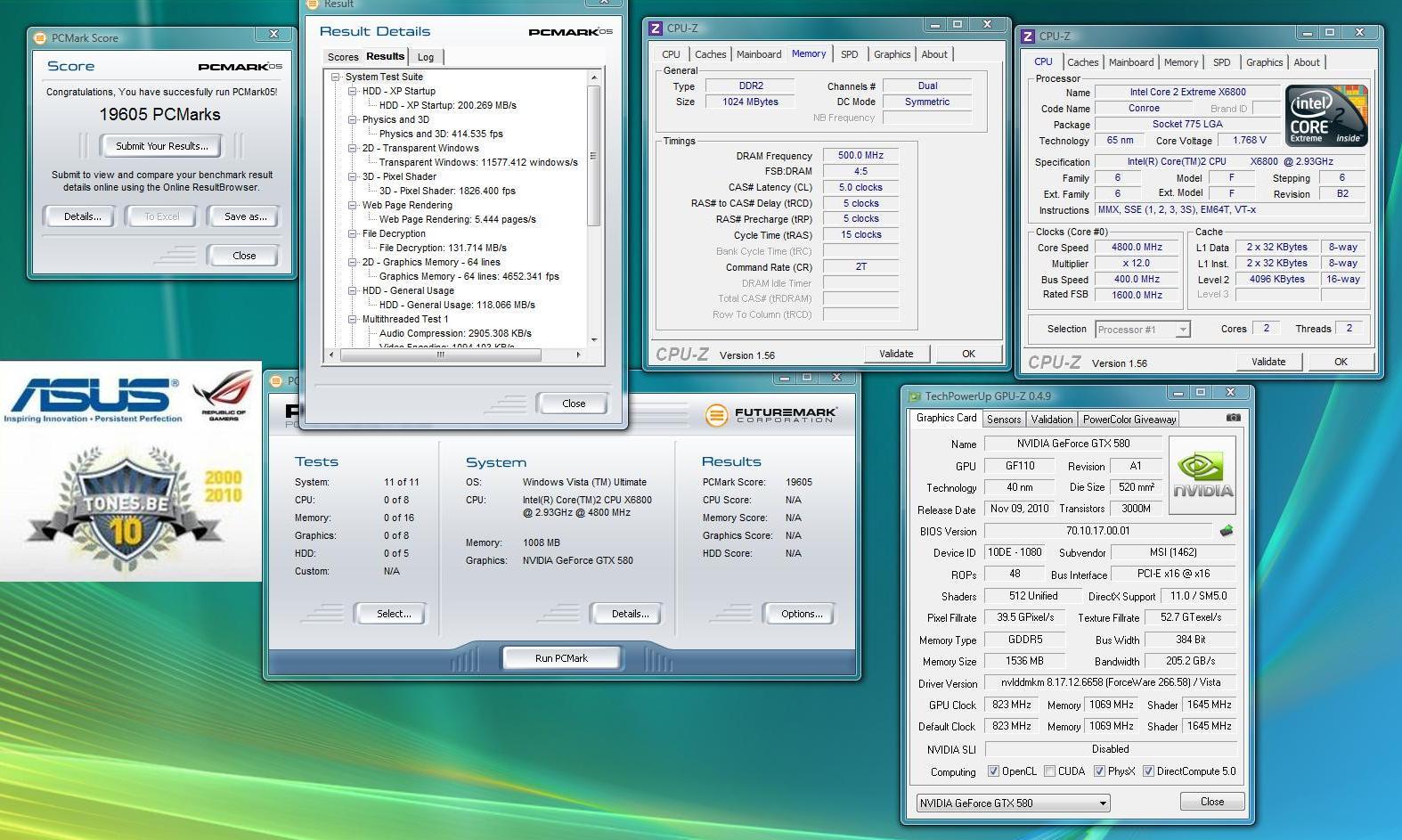Screen dimensions: 1402x840
Task: Click 'File Decryption: 131.714 MB/s' row
Action: (443, 248)
